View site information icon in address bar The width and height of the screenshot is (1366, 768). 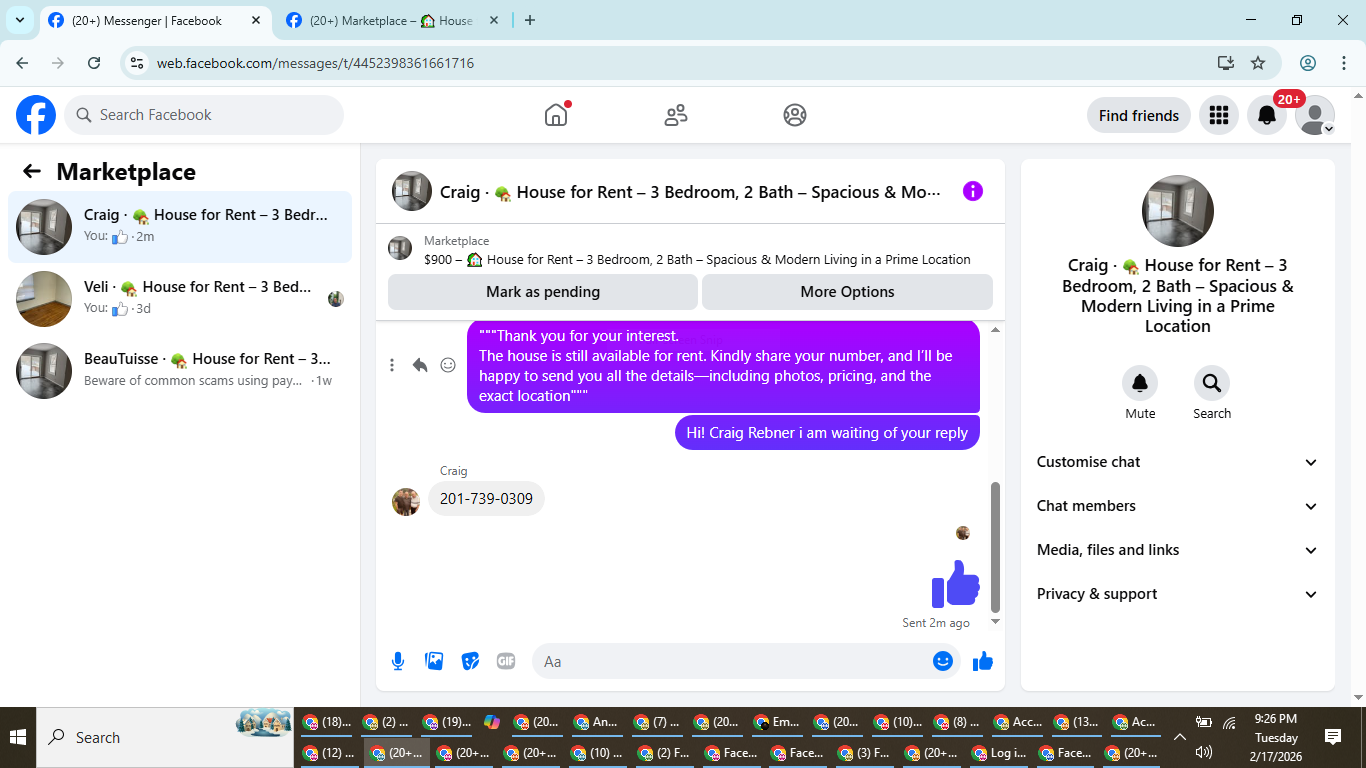point(138,63)
